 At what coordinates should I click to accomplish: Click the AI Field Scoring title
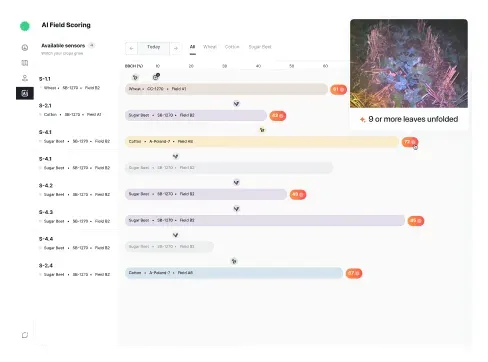pyautogui.click(x=66, y=25)
